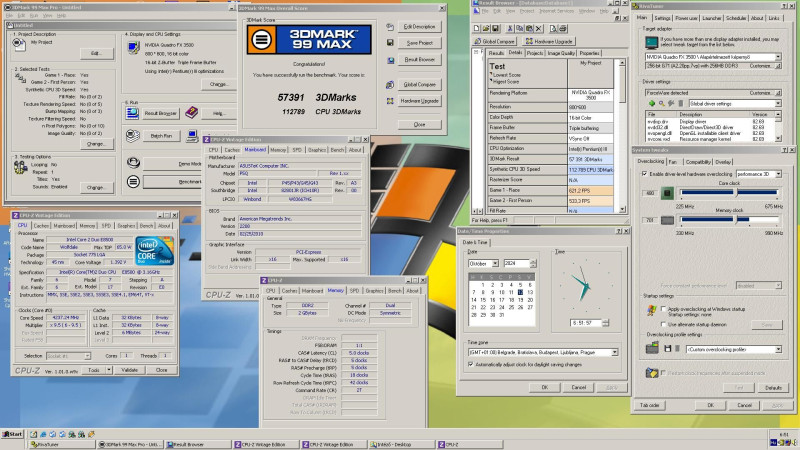The width and height of the screenshot is (800, 450).
Task: Open the Project menu in Result Browser
Action: click(528, 11)
